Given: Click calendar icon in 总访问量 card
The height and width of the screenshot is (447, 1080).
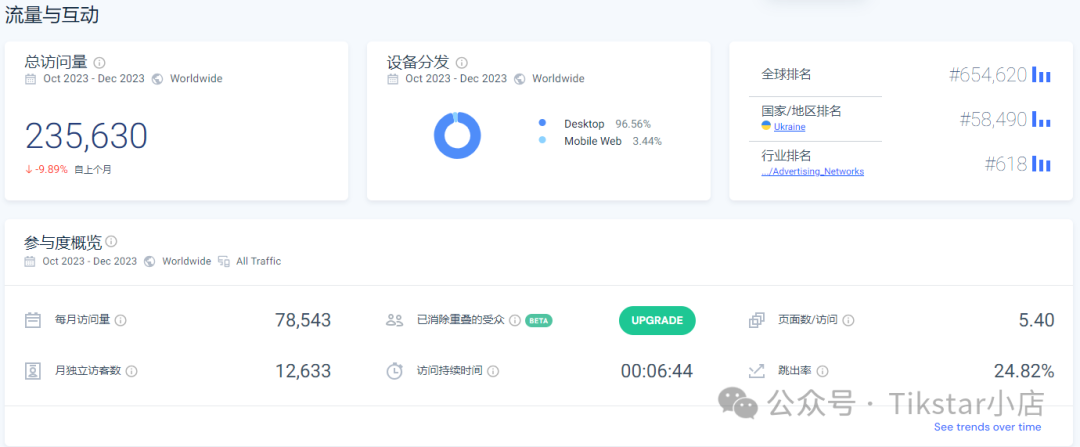Looking at the screenshot, I should (x=30, y=79).
